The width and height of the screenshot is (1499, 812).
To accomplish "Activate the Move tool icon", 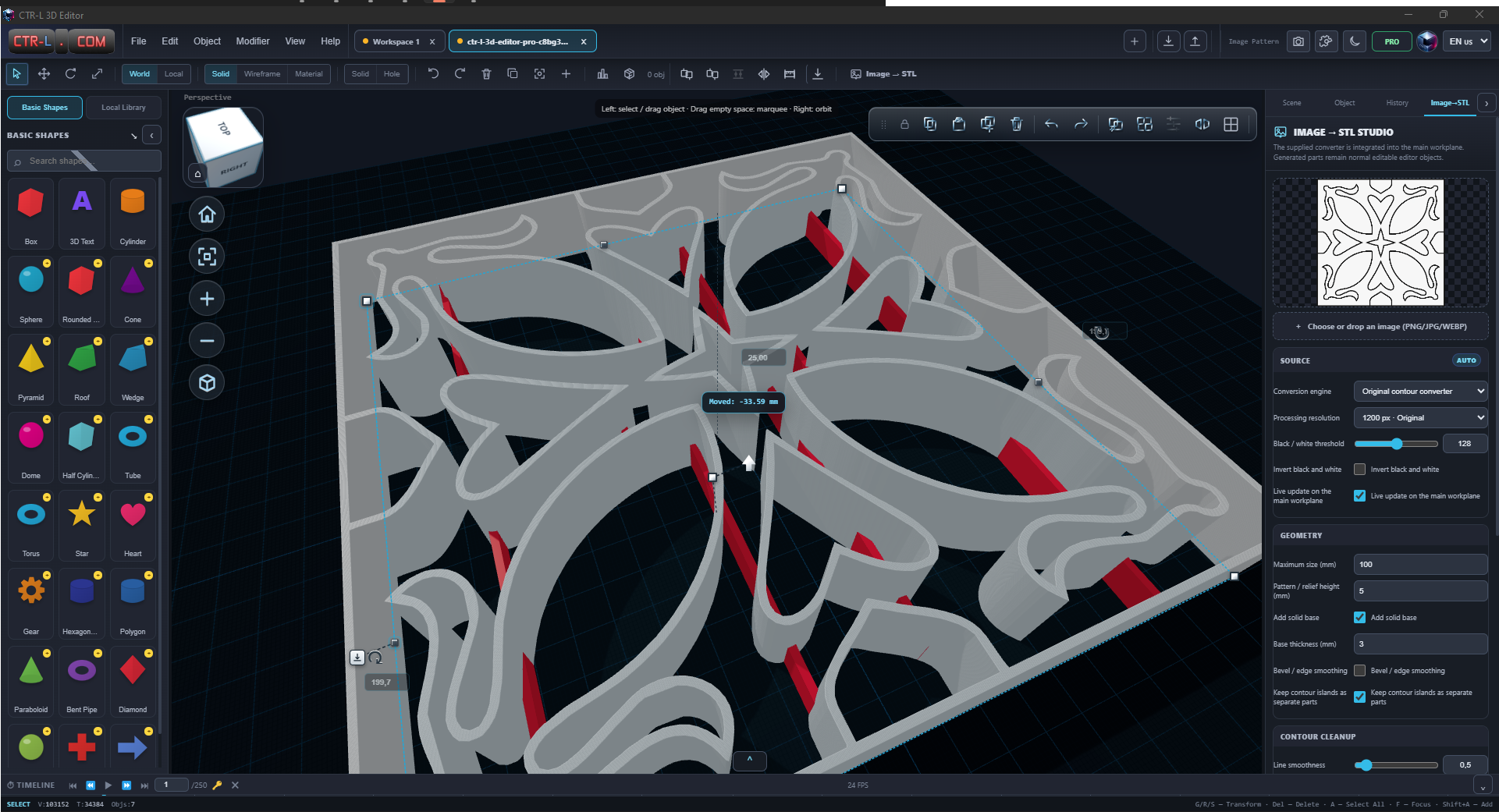I will (x=44, y=73).
